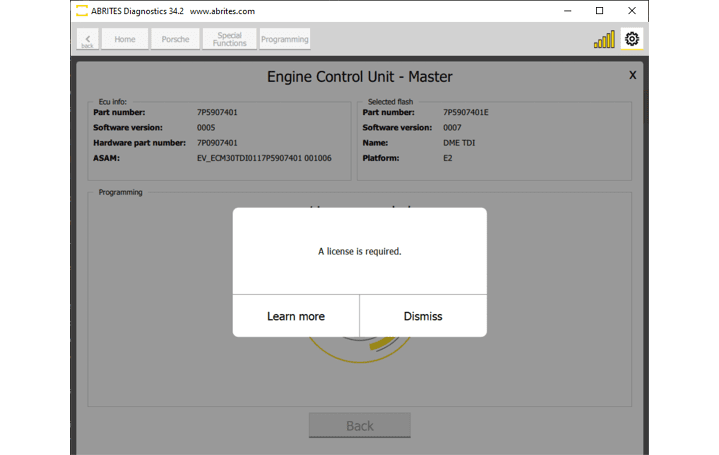
Task: Go to the Home breadcrumb
Action: (125, 39)
